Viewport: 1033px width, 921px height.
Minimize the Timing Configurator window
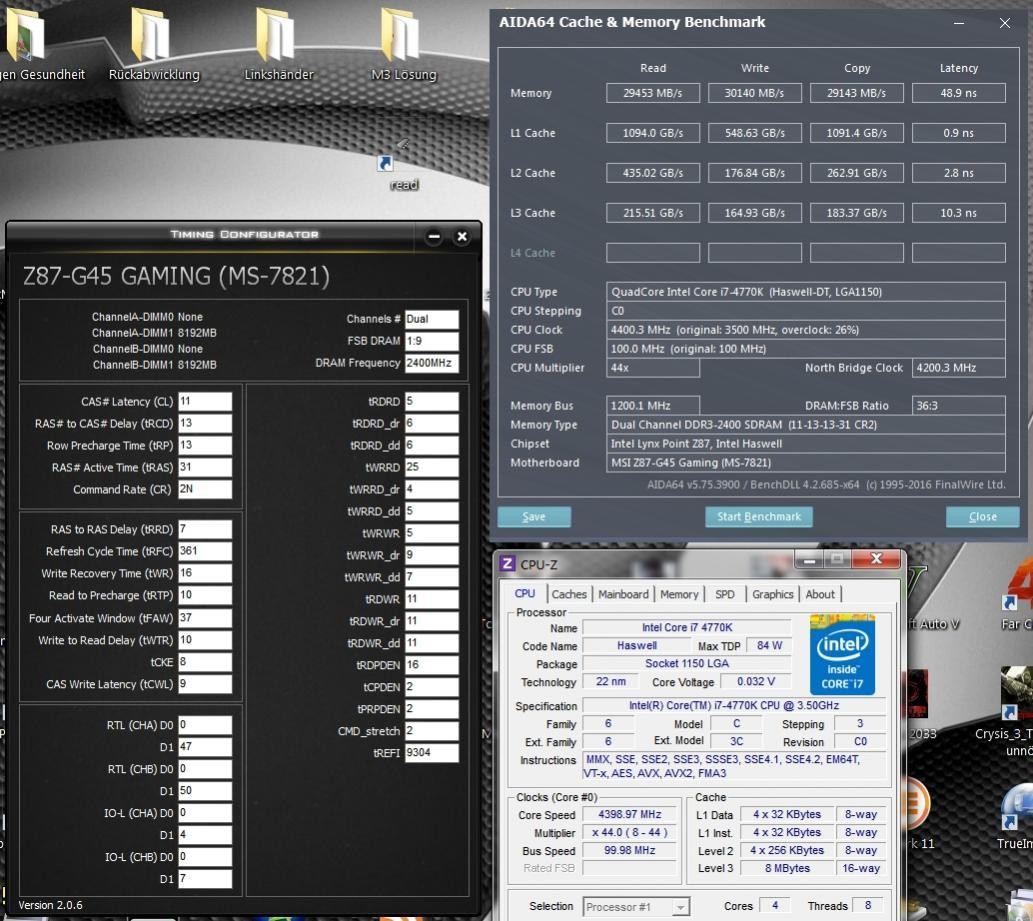[433, 236]
